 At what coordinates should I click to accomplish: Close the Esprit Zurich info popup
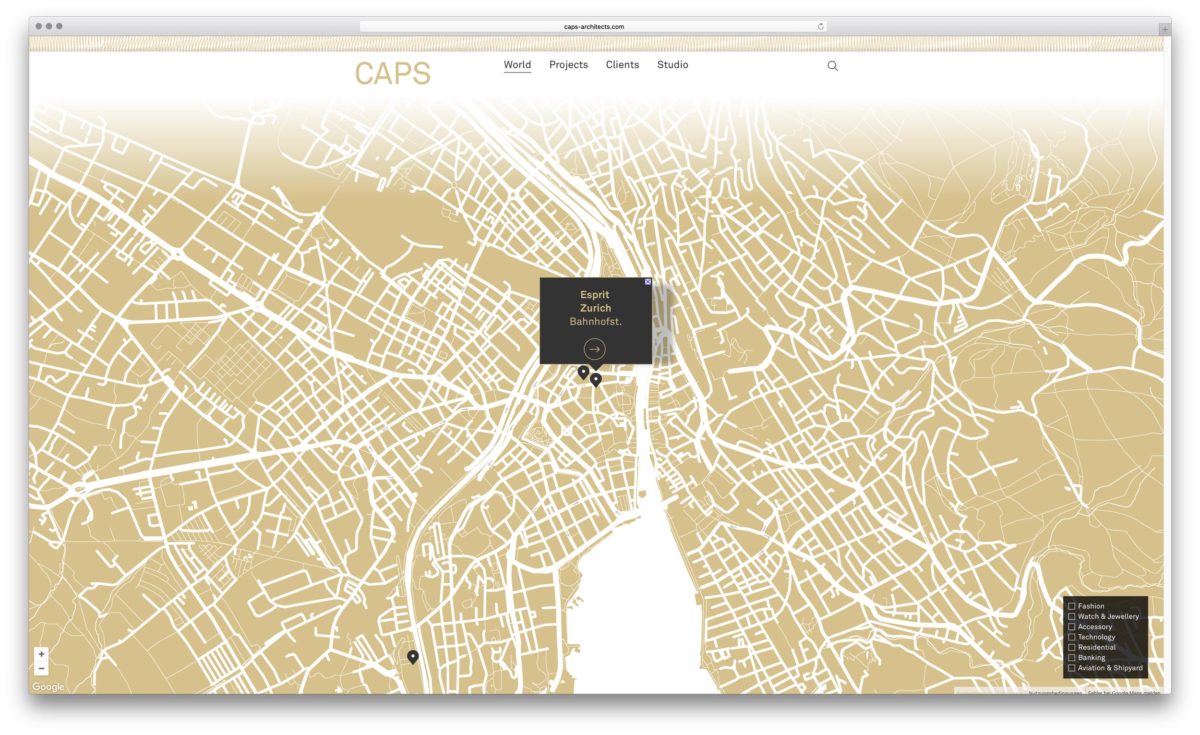point(647,282)
